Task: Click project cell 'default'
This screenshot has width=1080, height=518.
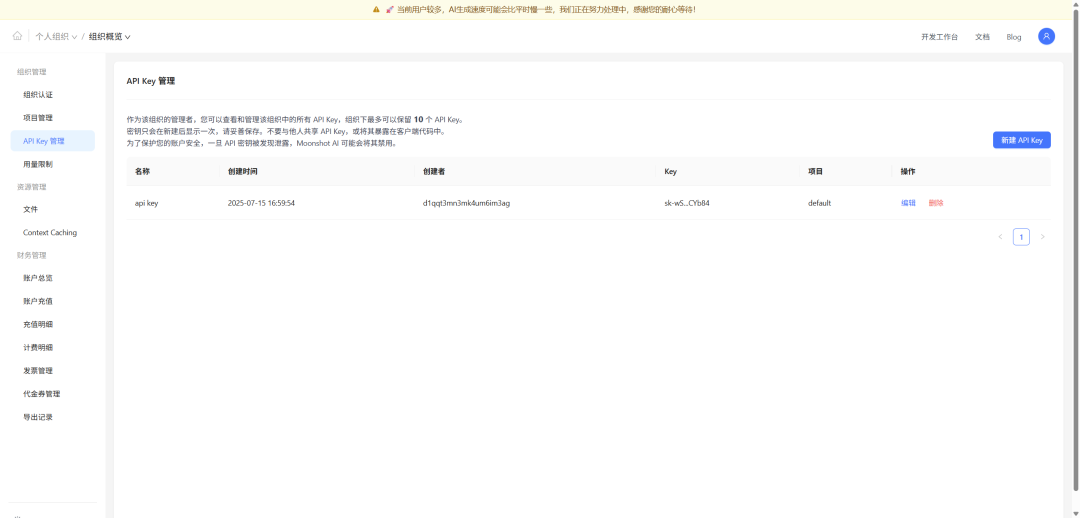Action: coord(820,203)
